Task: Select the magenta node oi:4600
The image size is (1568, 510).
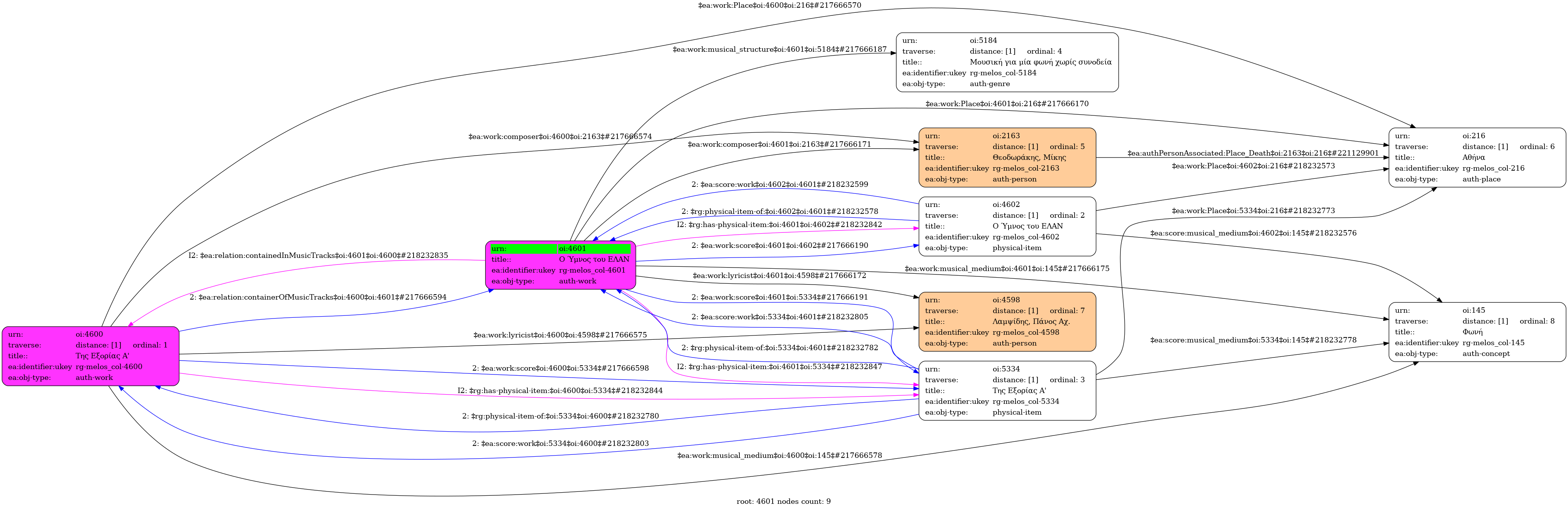Action: tap(90, 357)
